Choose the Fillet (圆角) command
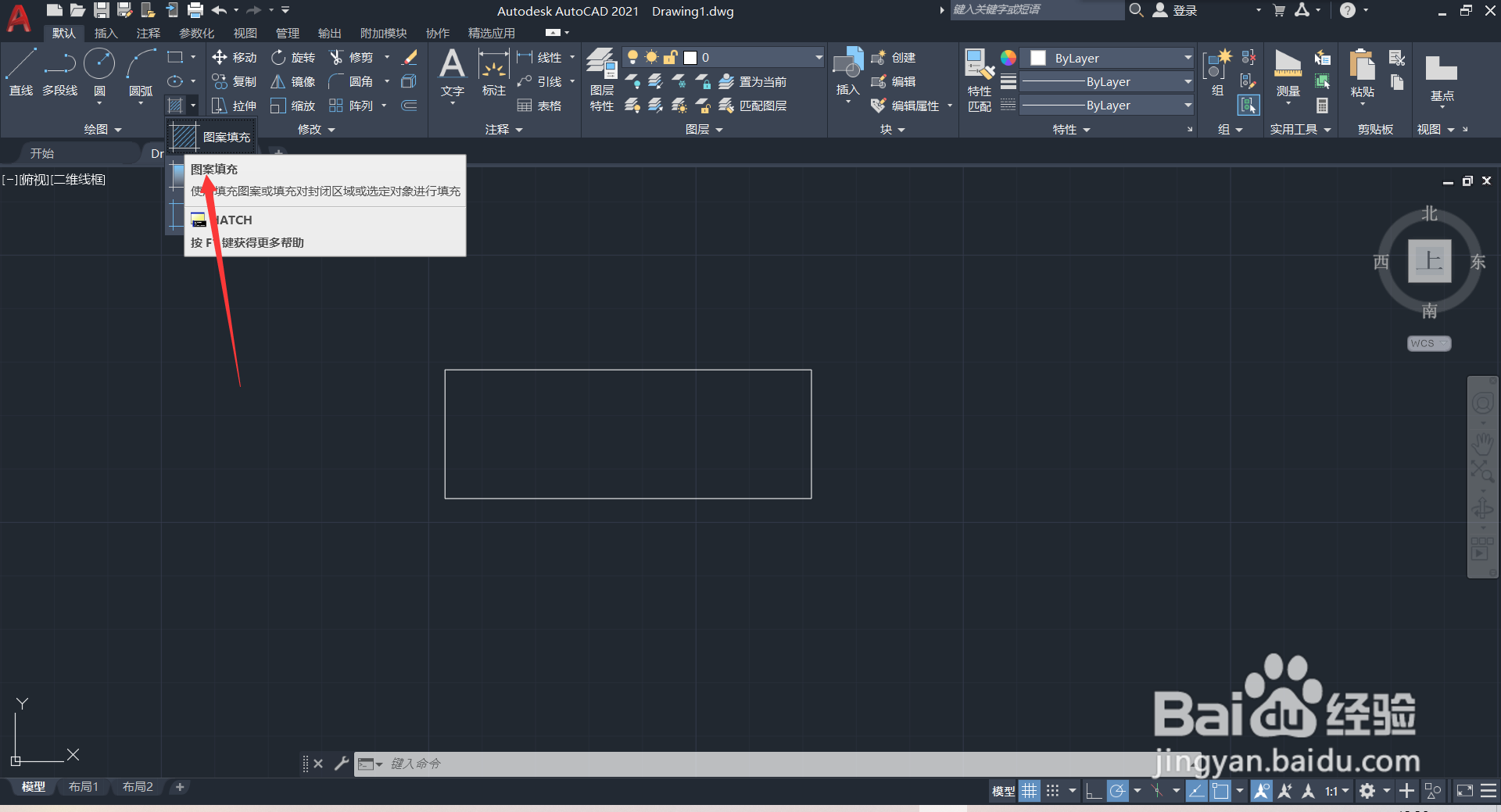Screen dimensions: 1501x812 coord(351,81)
